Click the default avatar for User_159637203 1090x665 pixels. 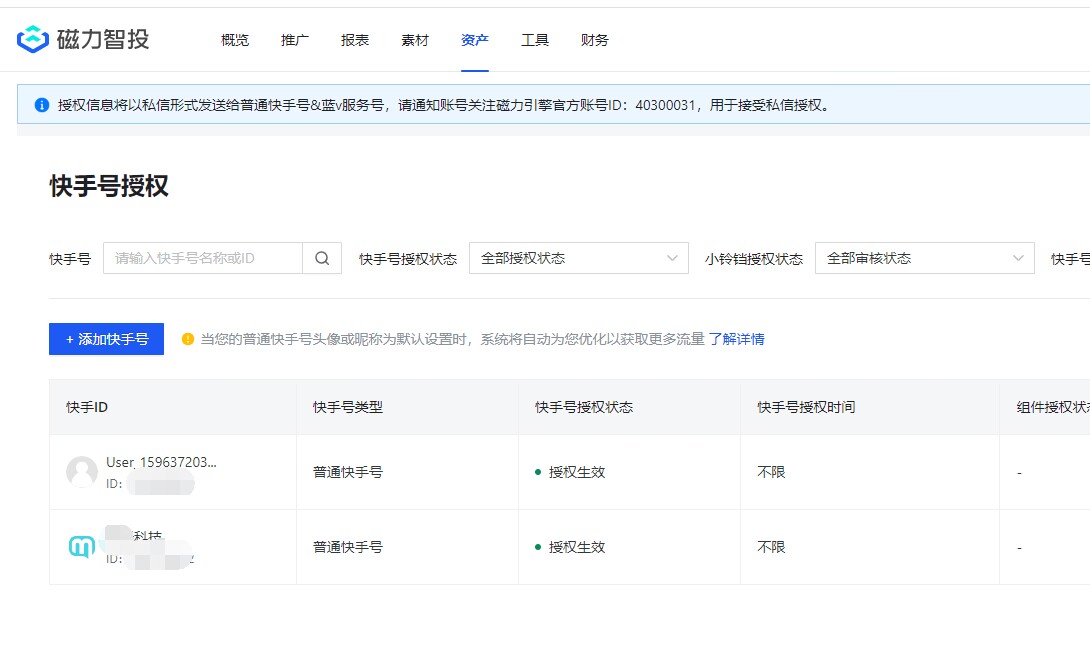(x=82, y=472)
